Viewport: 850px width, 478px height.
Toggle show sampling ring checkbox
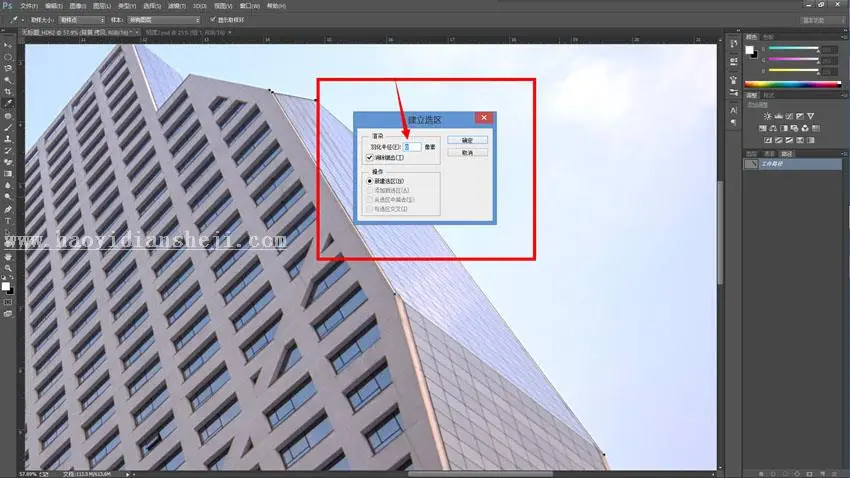point(213,20)
